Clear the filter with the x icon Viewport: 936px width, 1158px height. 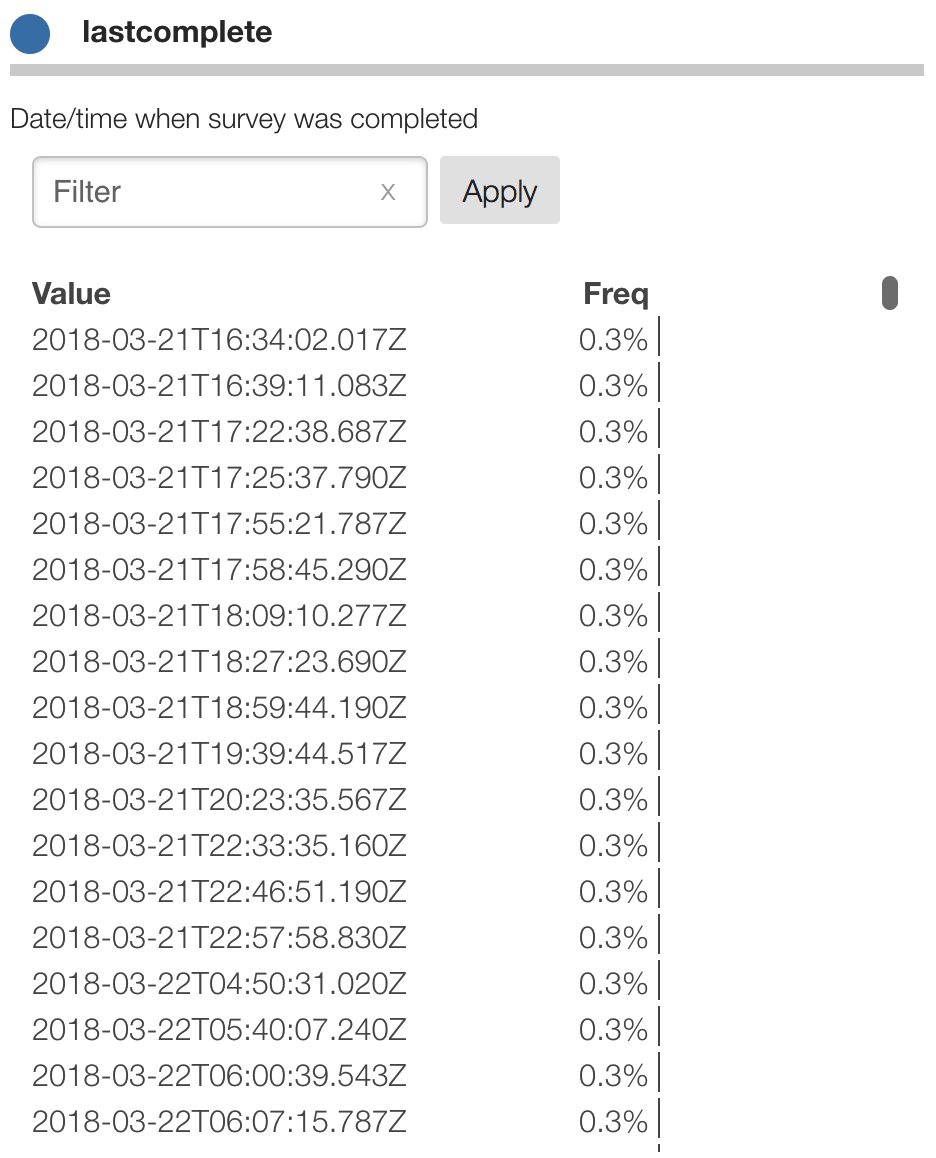coord(388,191)
